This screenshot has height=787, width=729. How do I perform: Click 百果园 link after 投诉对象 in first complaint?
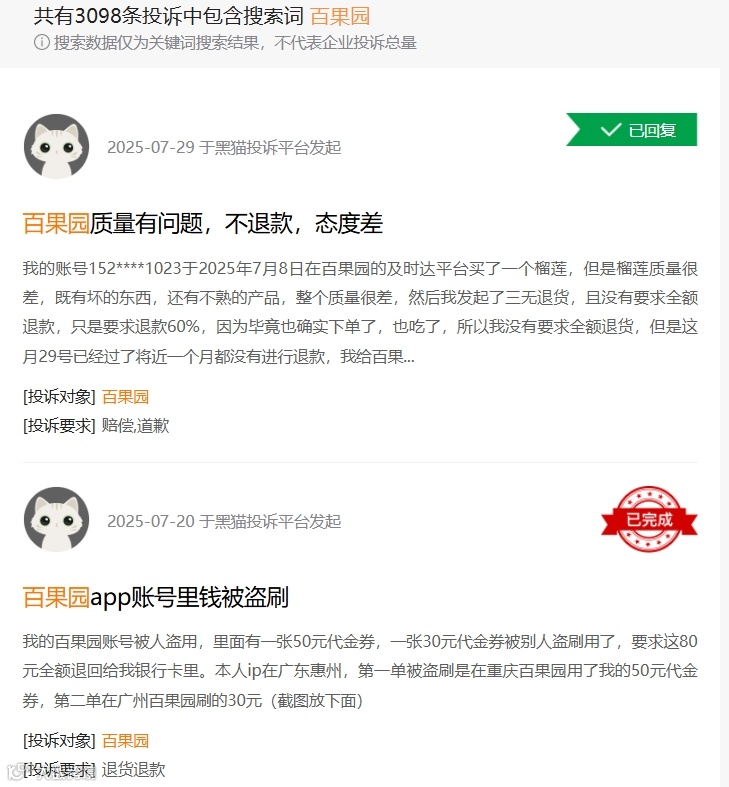(x=126, y=397)
